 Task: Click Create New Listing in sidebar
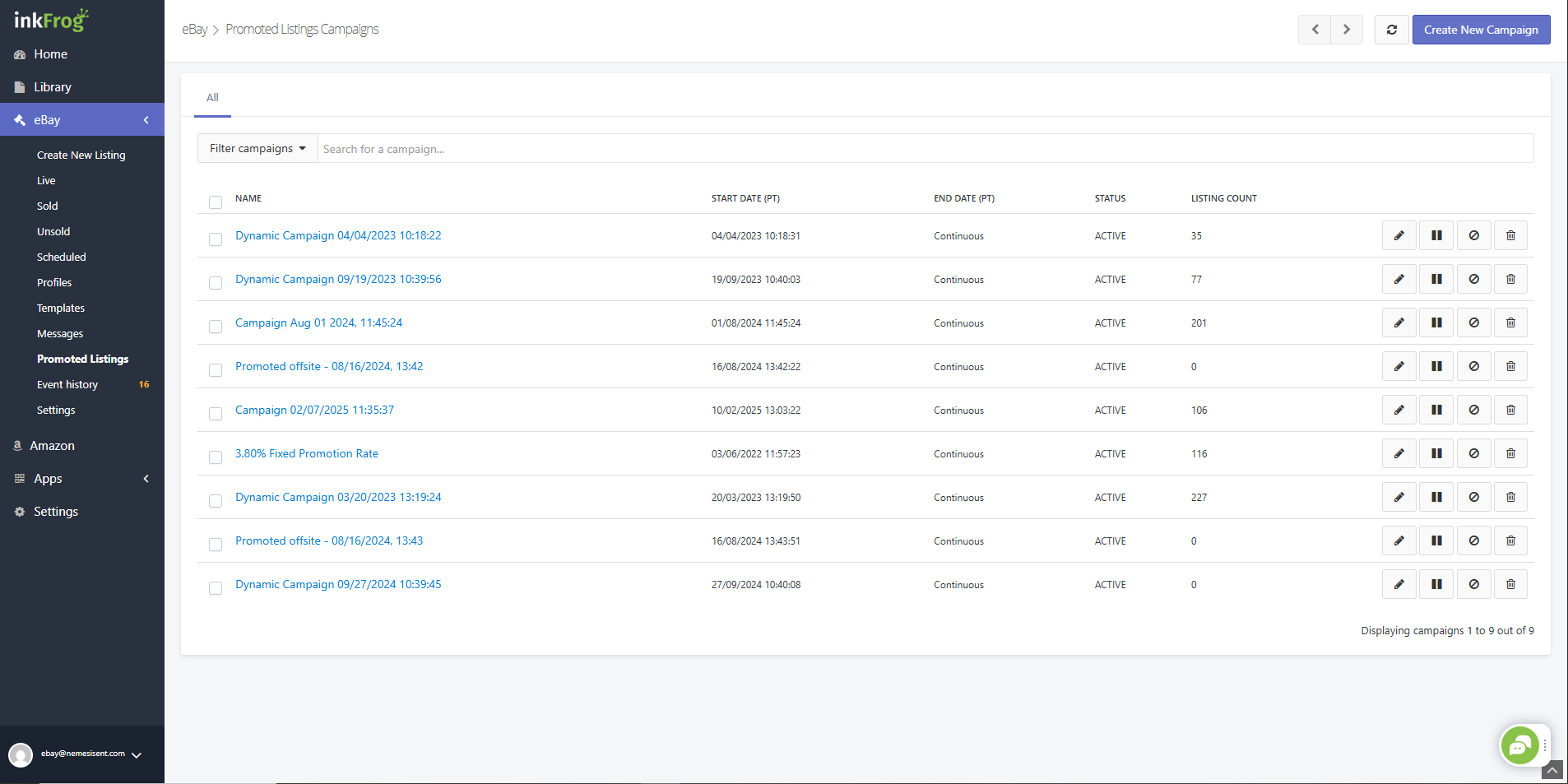(x=81, y=155)
